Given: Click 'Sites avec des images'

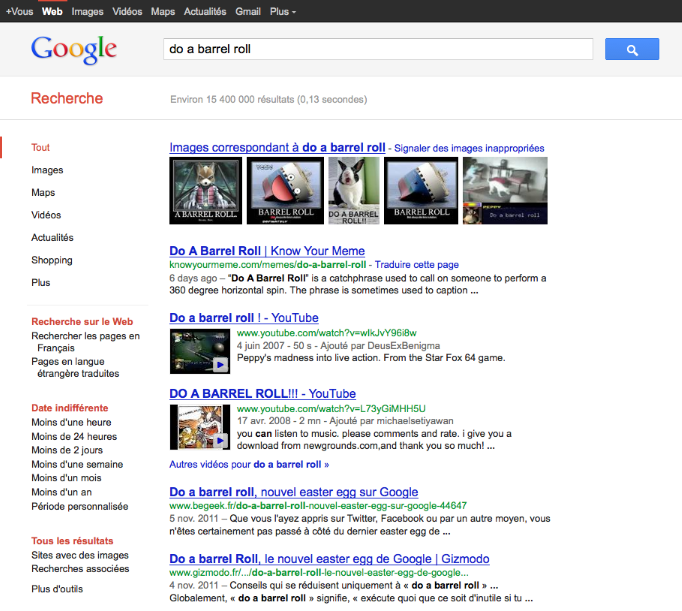Looking at the screenshot, I should (x=80, y=555).
